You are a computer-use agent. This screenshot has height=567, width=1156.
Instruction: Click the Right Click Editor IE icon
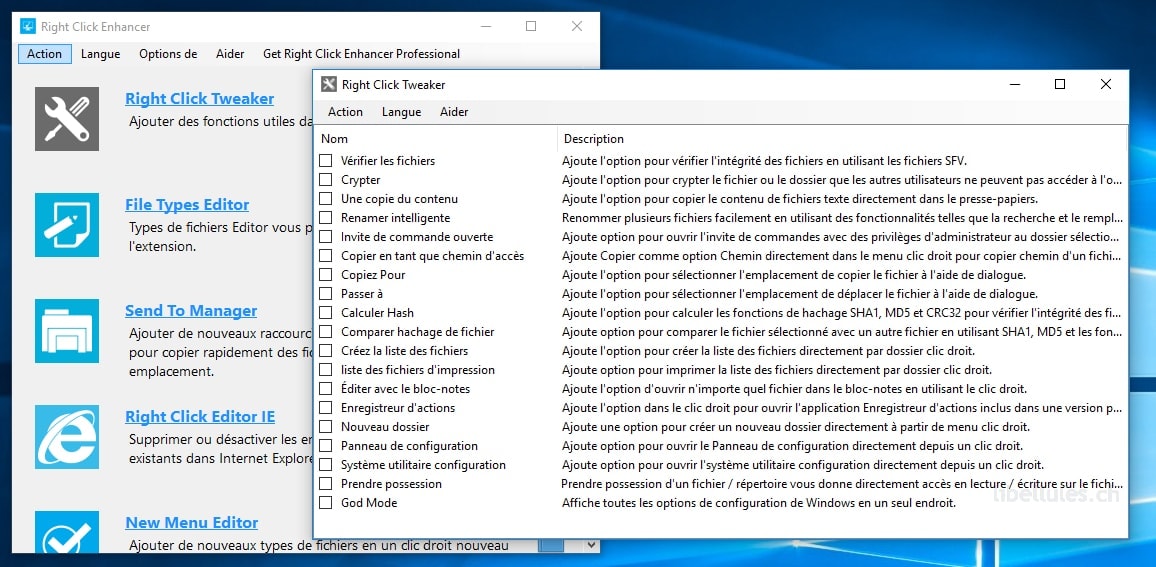coord(66,436)
